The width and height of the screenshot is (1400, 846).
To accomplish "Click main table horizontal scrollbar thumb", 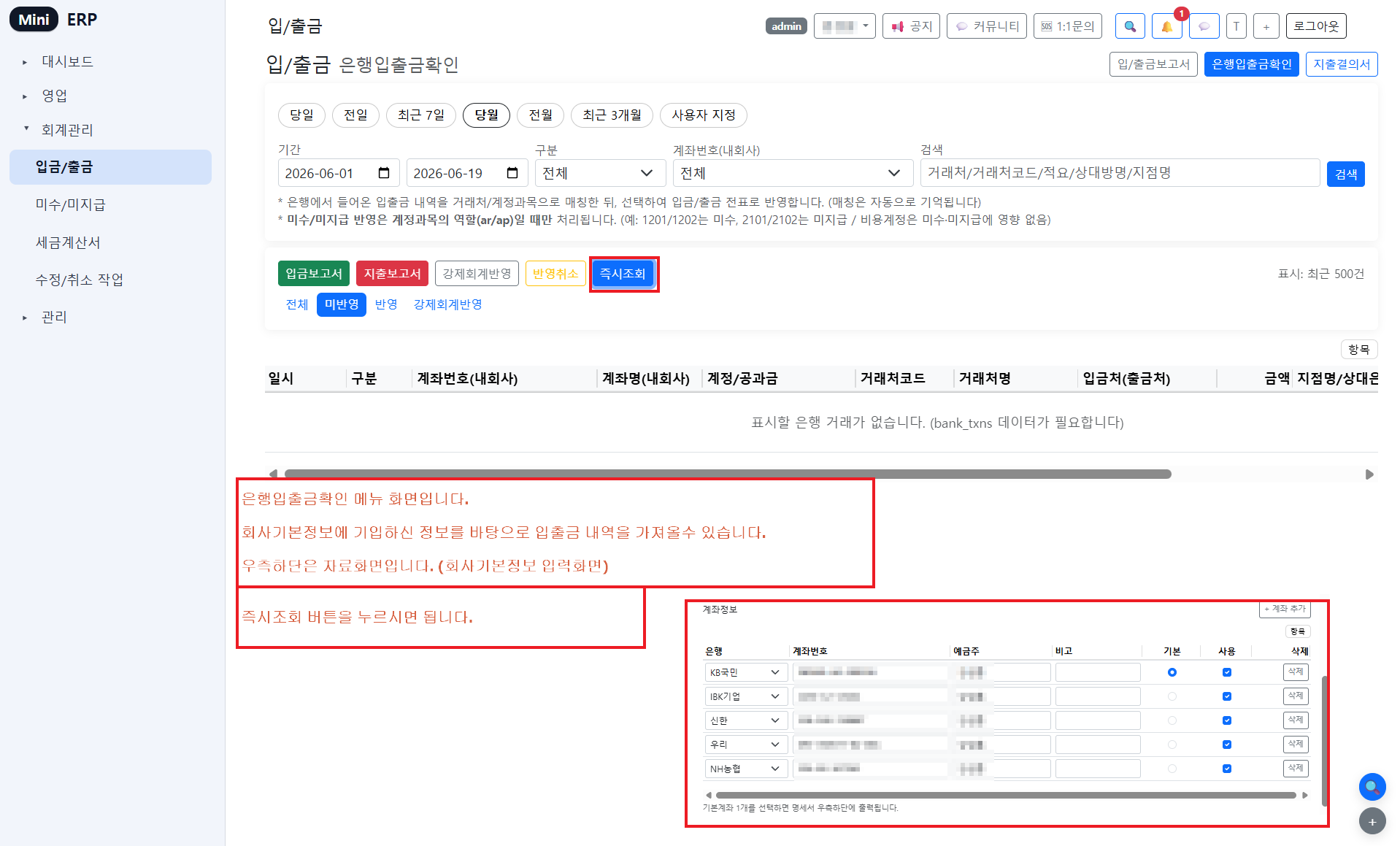I will 728,474.
